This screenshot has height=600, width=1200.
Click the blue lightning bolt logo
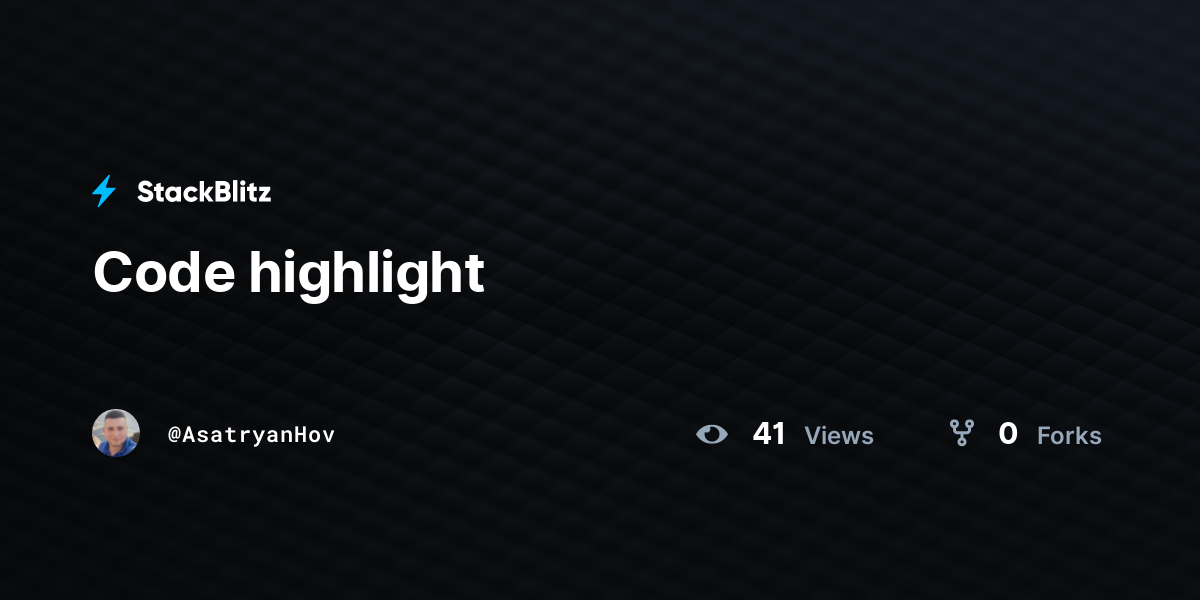104,191
